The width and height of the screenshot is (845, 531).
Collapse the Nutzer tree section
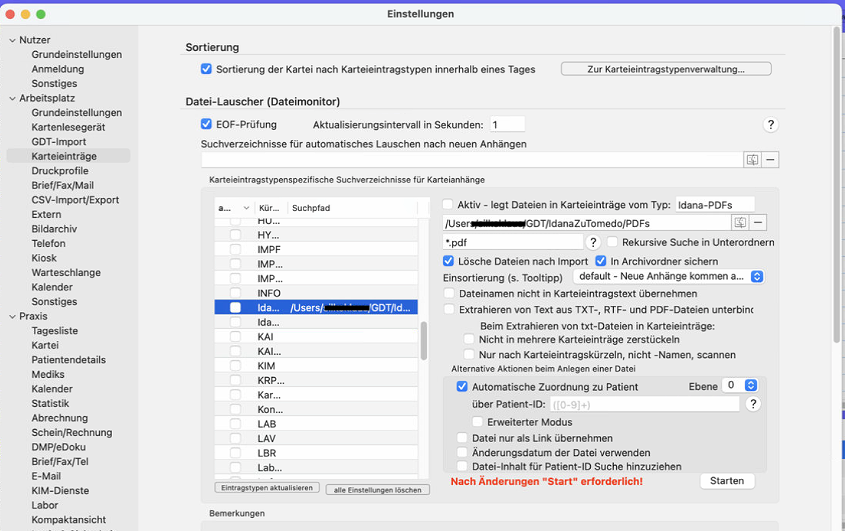coord(12,40)
